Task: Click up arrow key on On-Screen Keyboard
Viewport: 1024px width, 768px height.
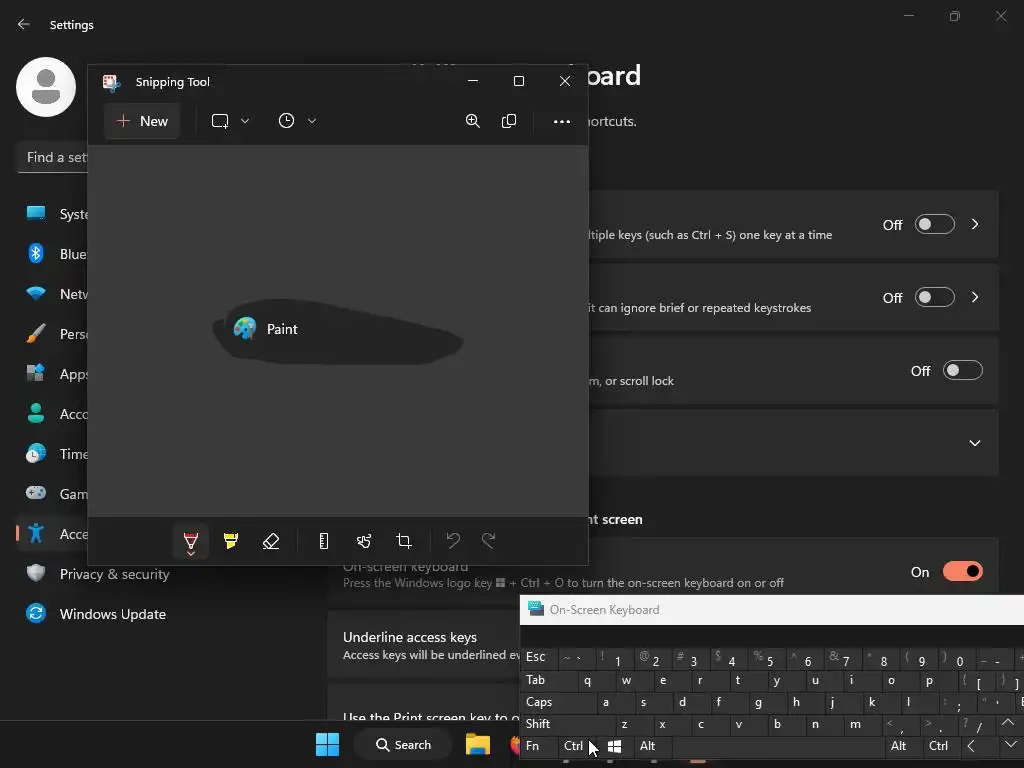Action: click(x=1008, y=724)
